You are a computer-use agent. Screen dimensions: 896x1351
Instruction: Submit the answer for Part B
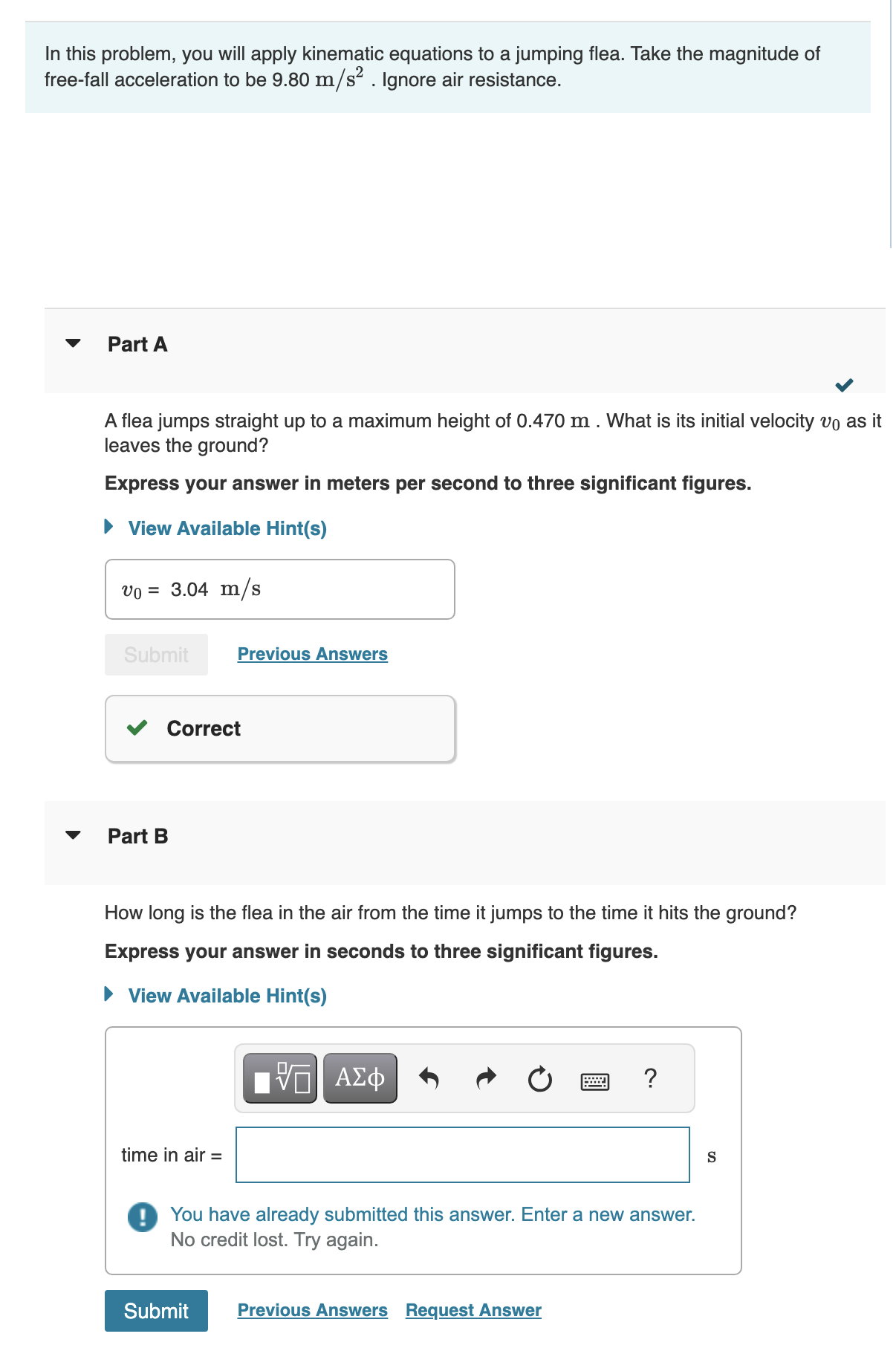coord(155,1310)
